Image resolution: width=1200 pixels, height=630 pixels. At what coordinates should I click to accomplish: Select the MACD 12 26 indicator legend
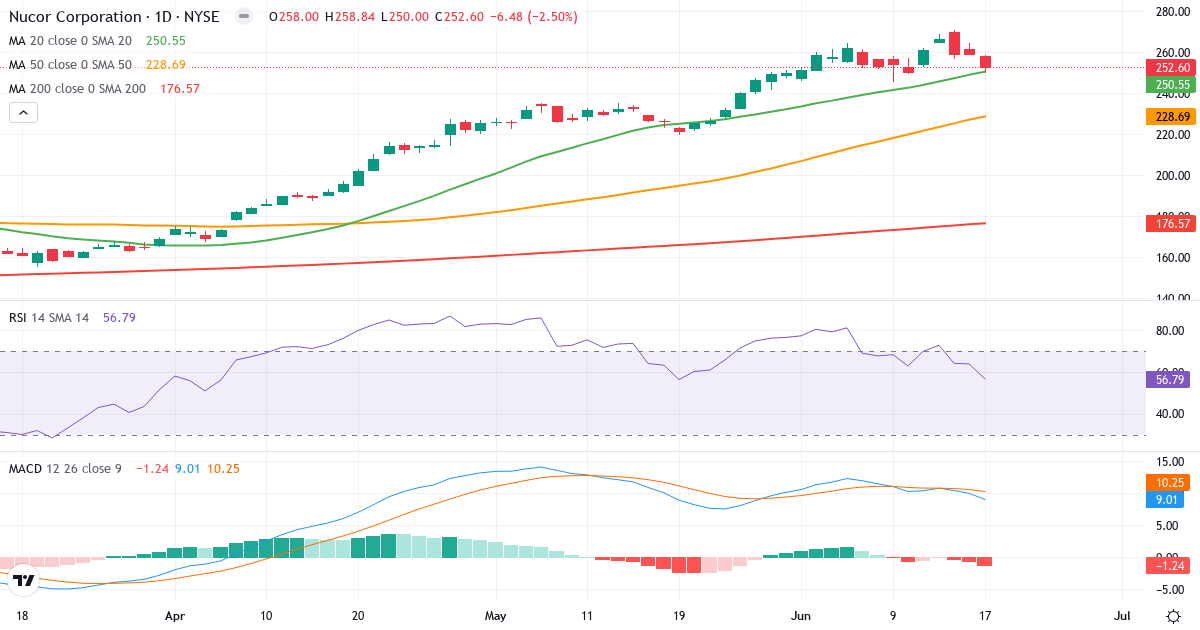[x=65, y=468]
